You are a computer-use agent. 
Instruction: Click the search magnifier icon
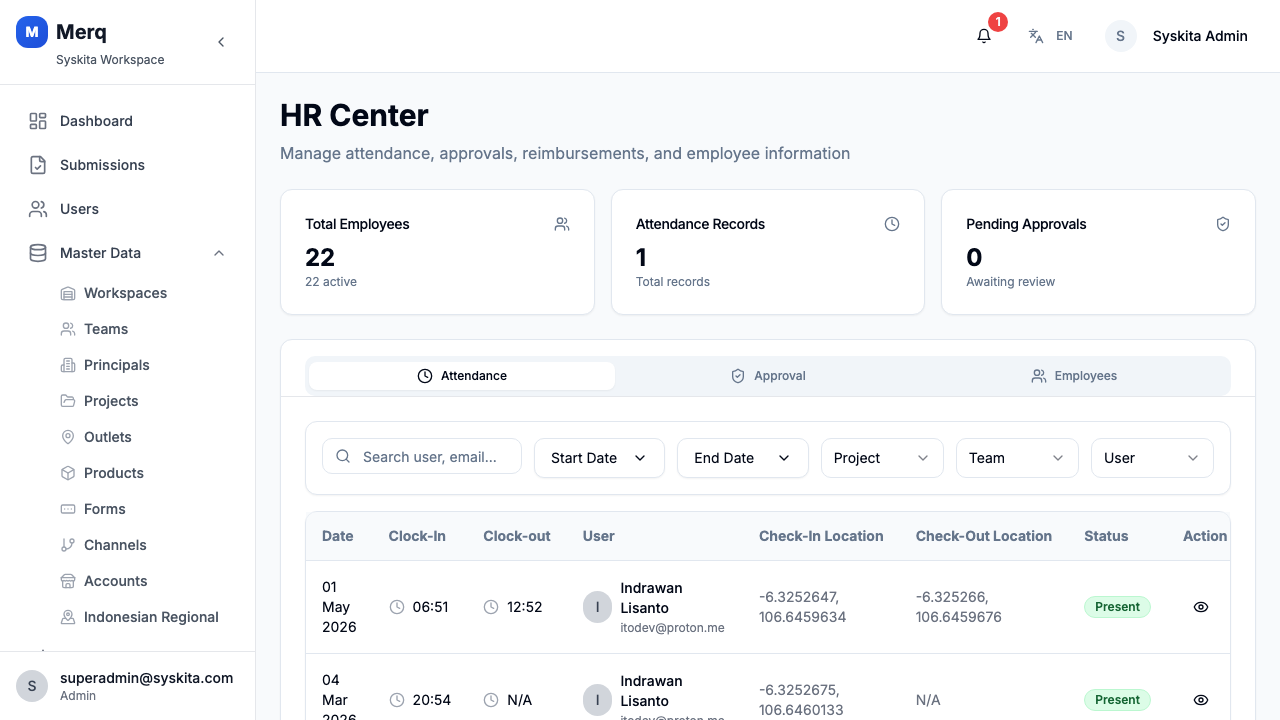(343, 456)
